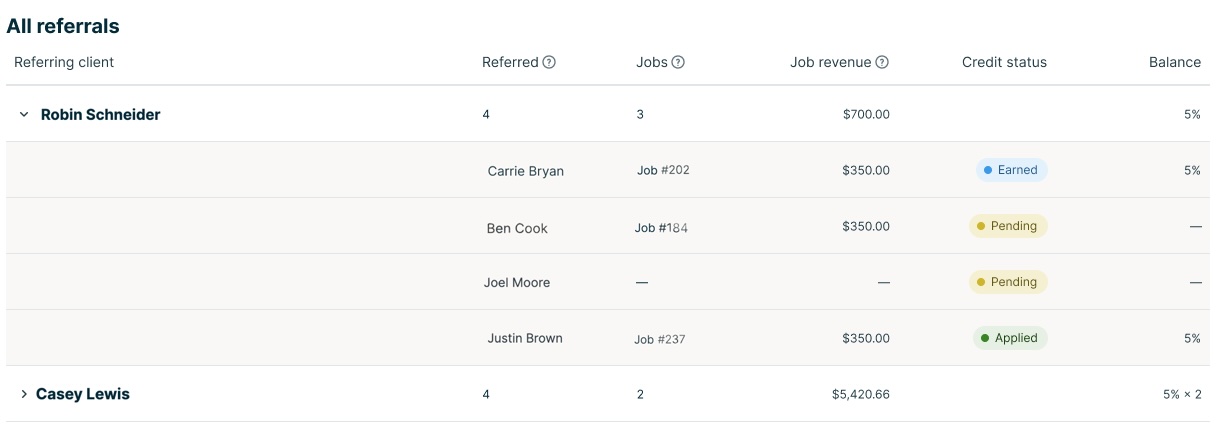Click referred client Justin Brown
Image resolution: width=1218 pixels, height=424 pixels.
pyautogui.click(x=524, y=338)
